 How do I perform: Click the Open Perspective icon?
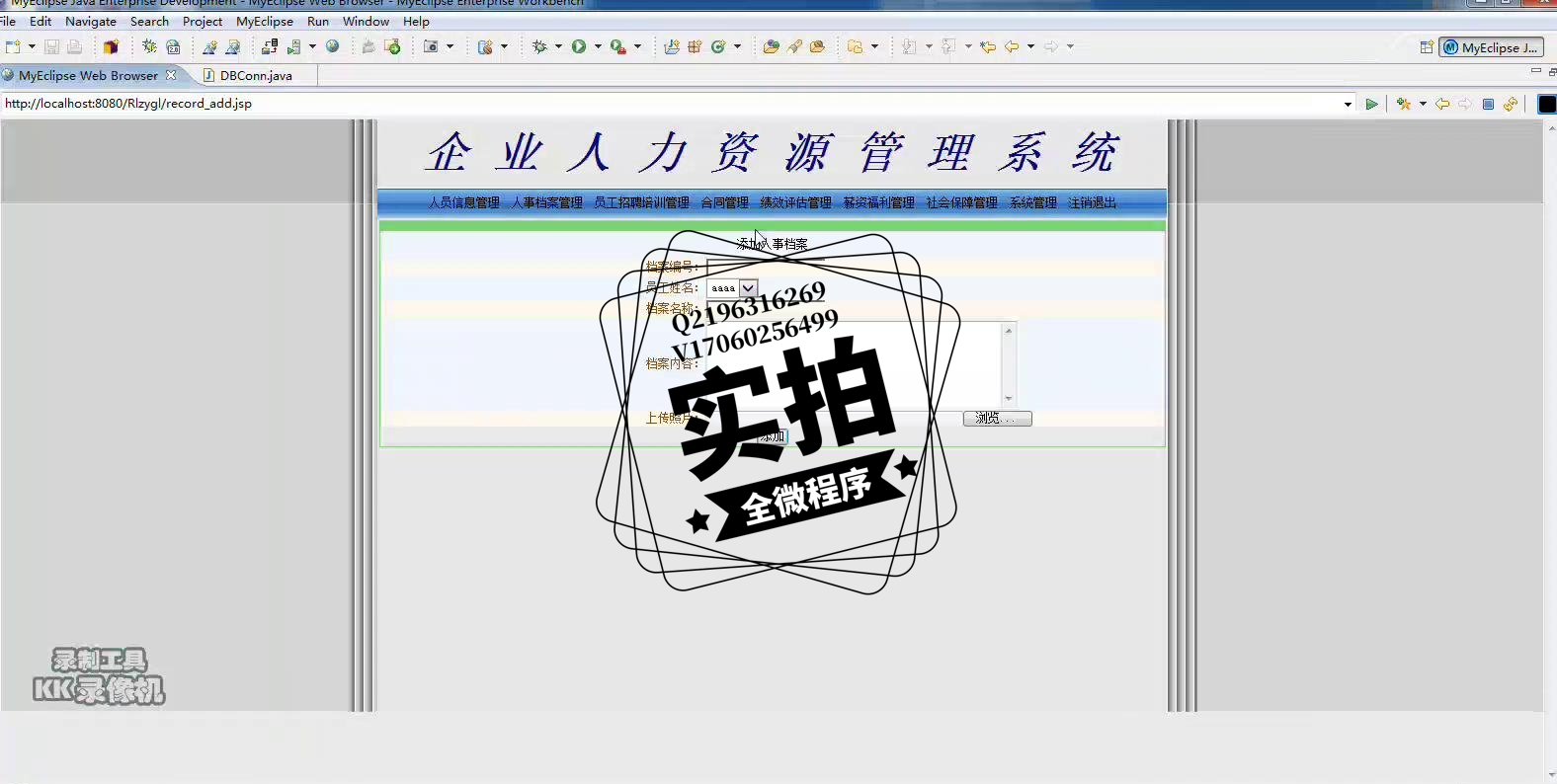pyautogui.click(x=1426, y=47)
